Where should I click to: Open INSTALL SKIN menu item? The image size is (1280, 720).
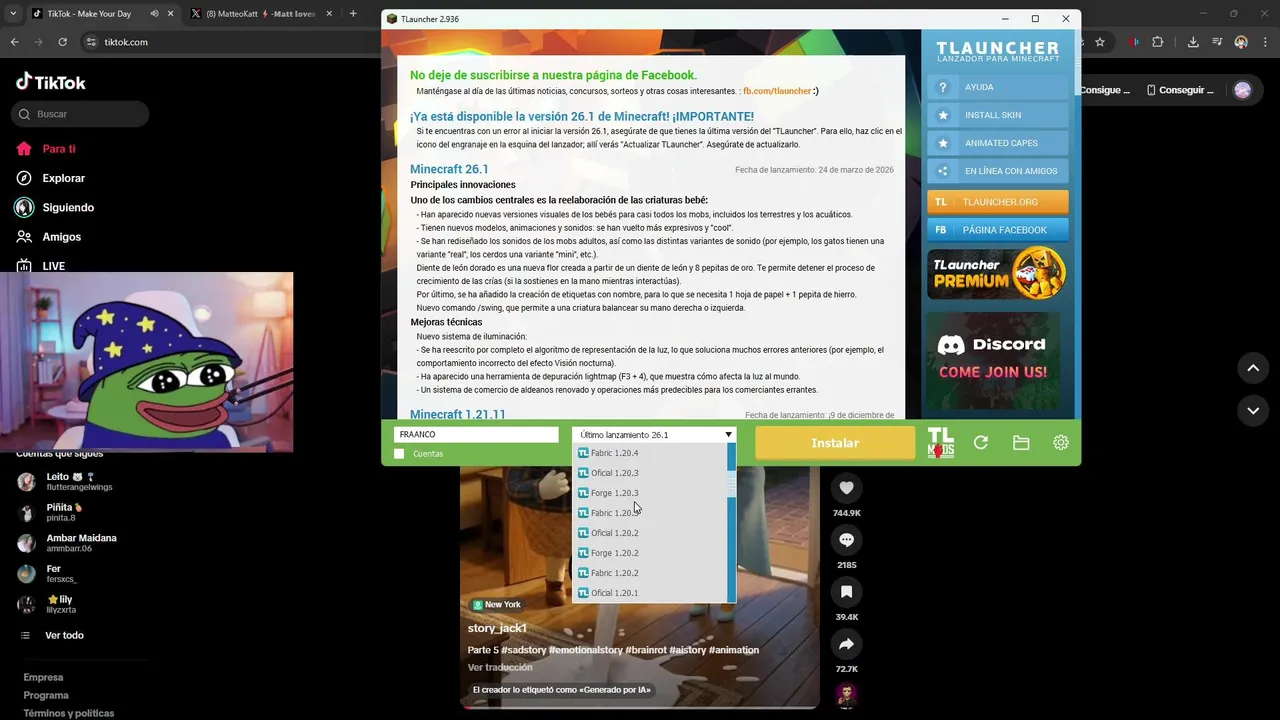tap(998, 115)
